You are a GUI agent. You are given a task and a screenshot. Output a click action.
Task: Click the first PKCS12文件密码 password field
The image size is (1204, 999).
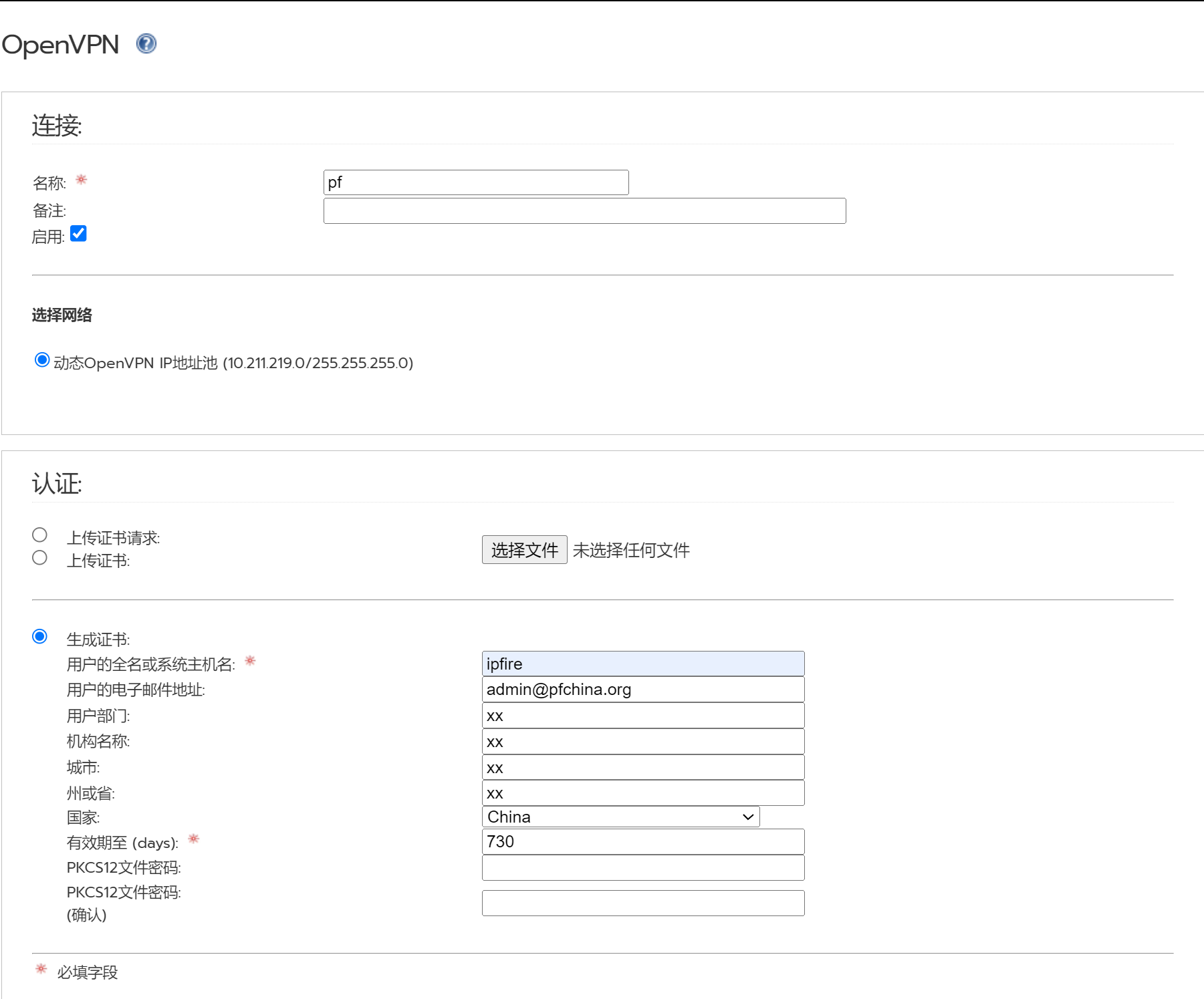(x=642, y=868)
